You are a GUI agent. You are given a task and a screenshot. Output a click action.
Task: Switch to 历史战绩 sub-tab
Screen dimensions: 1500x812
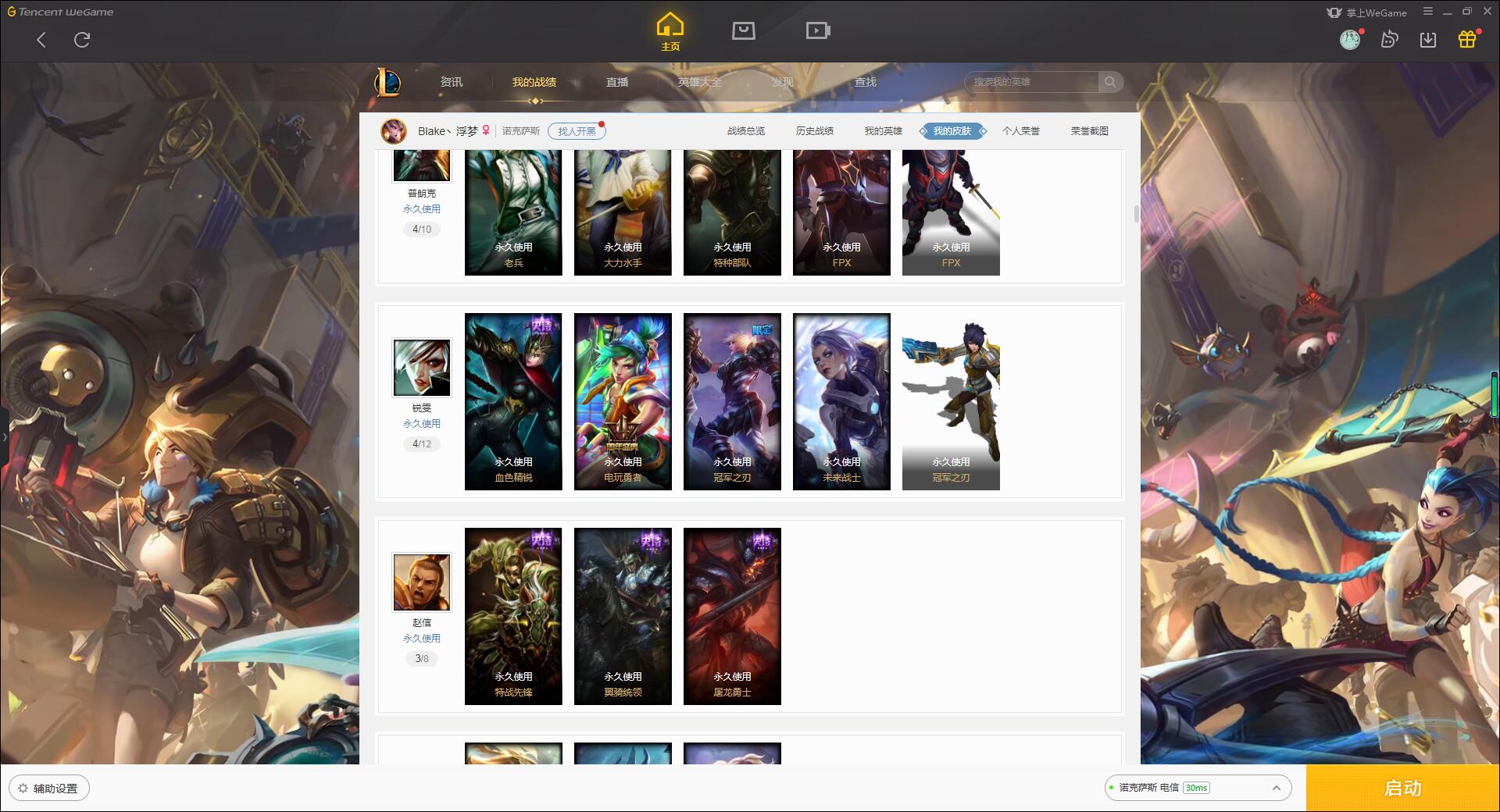click(x=815, y=131)
